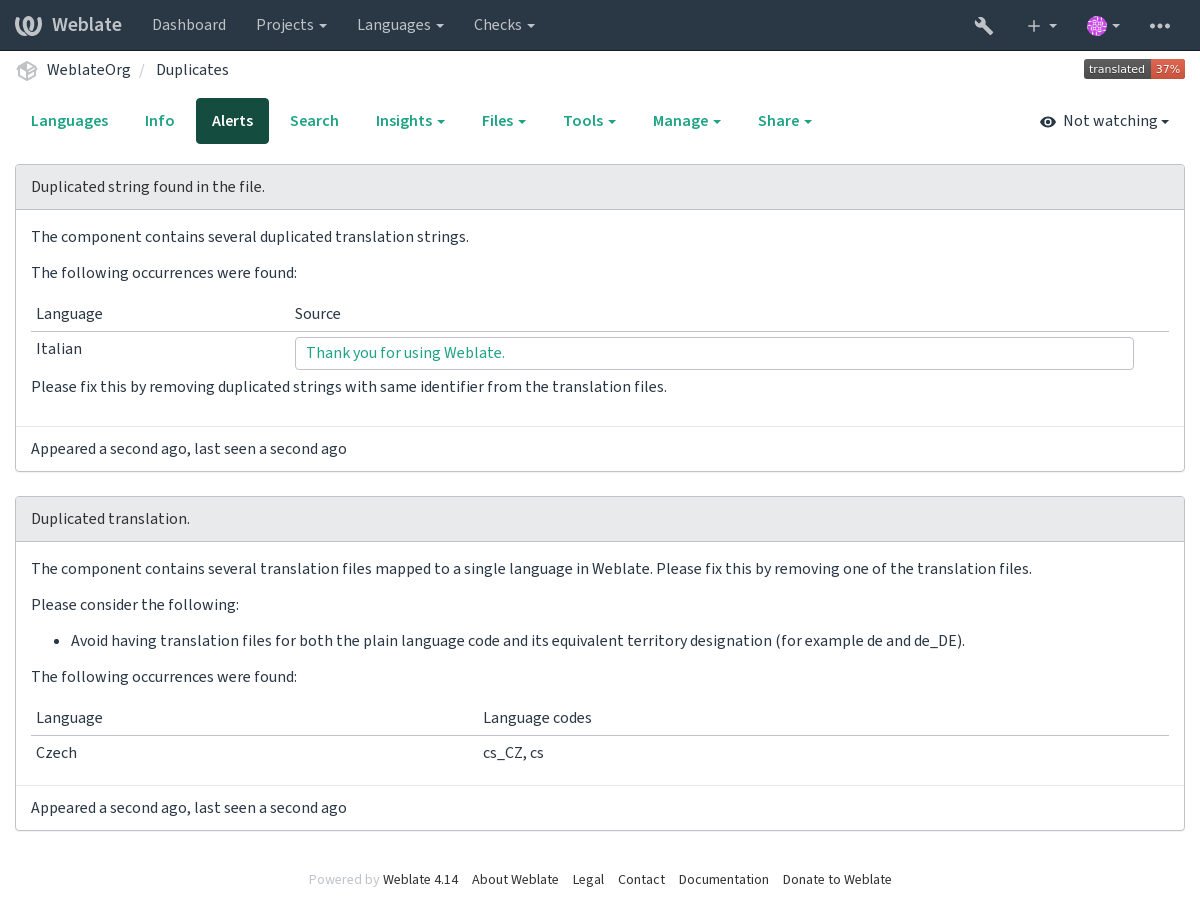The width and height of the screenshot is (1200, 918).
Task: Click the Language codes column header
Action: [537, 718]
